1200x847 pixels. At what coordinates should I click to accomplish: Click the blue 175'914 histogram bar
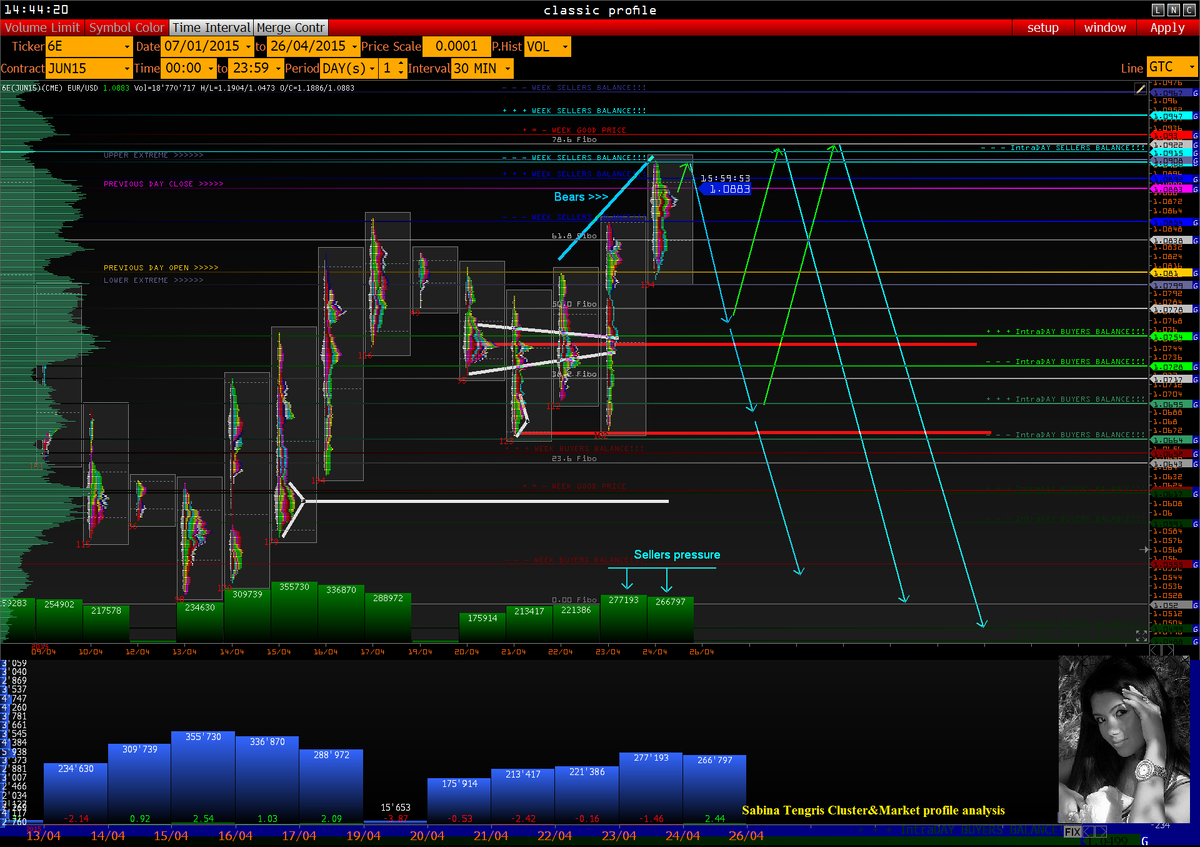[459, 799]
